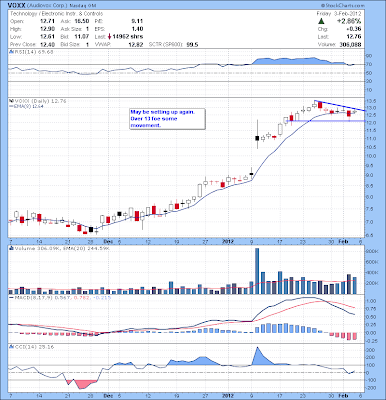Click the 'RSI(14) 69.68' indicator label
Viewport: 386px width, 400px height.
tap(34, 52)
